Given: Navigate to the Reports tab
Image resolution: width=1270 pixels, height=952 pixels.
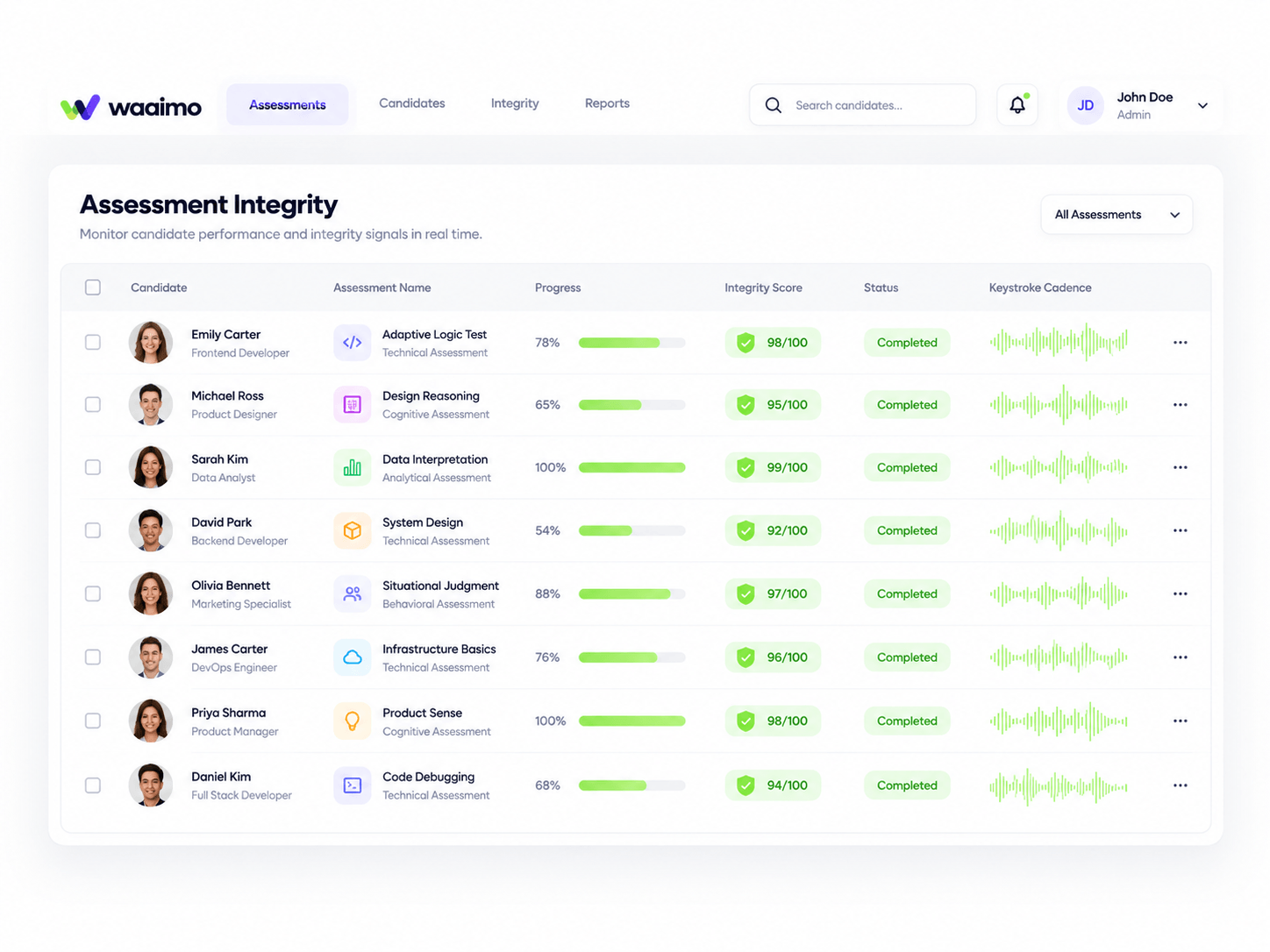Looking at the screenshot, I should 607,103.
